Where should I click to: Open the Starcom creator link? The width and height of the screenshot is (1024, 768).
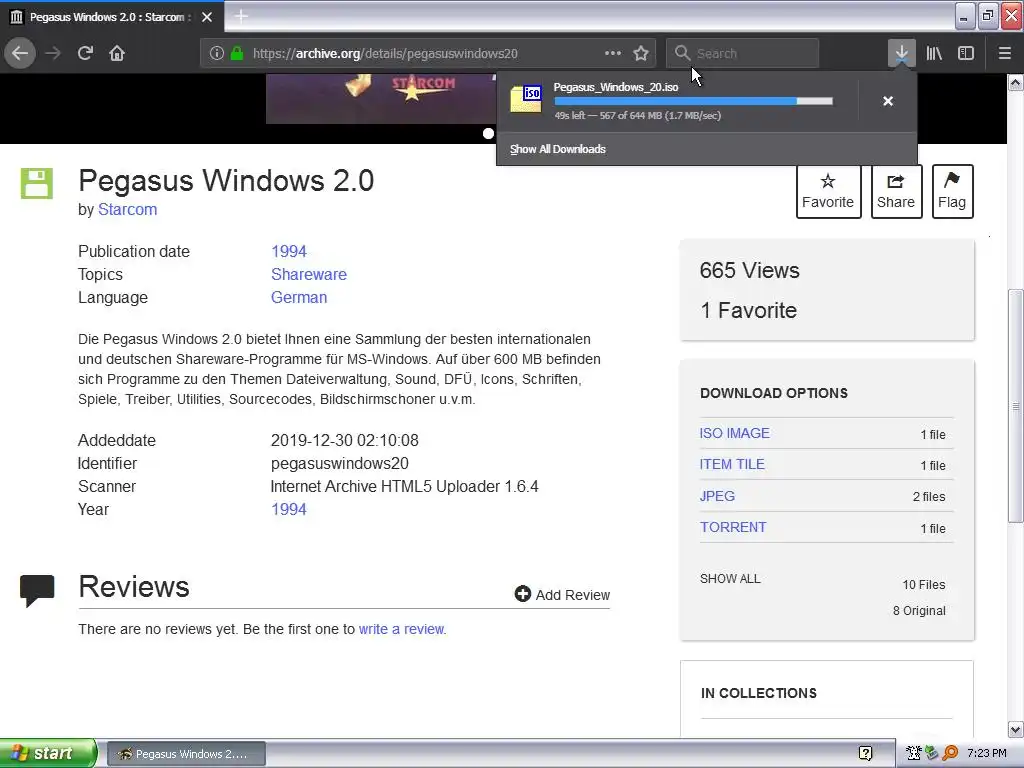coord(127,210)
